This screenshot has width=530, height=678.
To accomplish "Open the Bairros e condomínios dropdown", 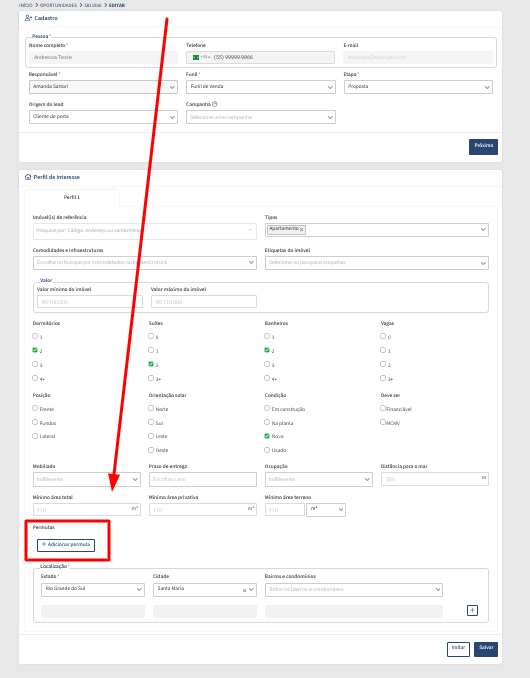I will [x=354, y=590].
